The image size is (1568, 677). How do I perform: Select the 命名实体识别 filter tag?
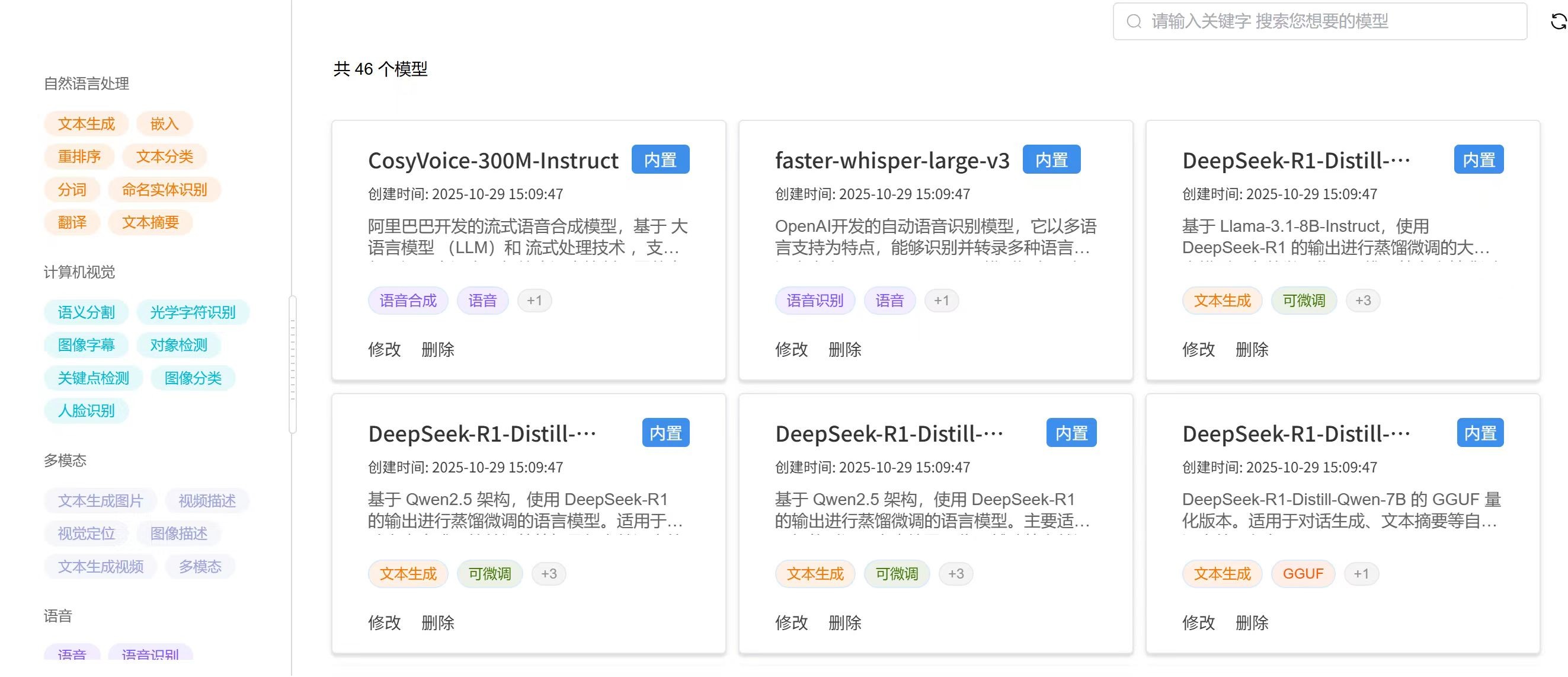(164, 190)
